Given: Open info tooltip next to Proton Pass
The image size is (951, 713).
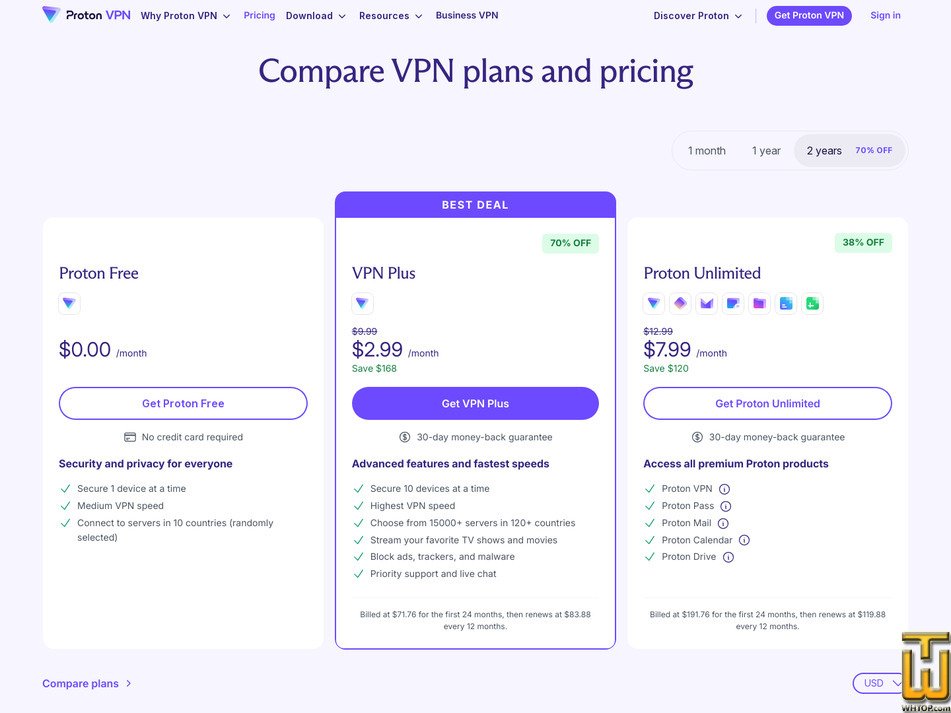Looking at the screenshot, I should (723, 506).
